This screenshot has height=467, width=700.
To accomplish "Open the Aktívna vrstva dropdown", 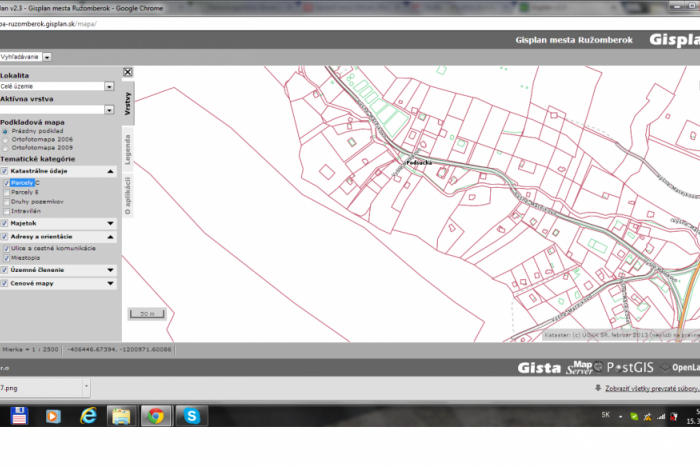I will [x=109, y=110].
